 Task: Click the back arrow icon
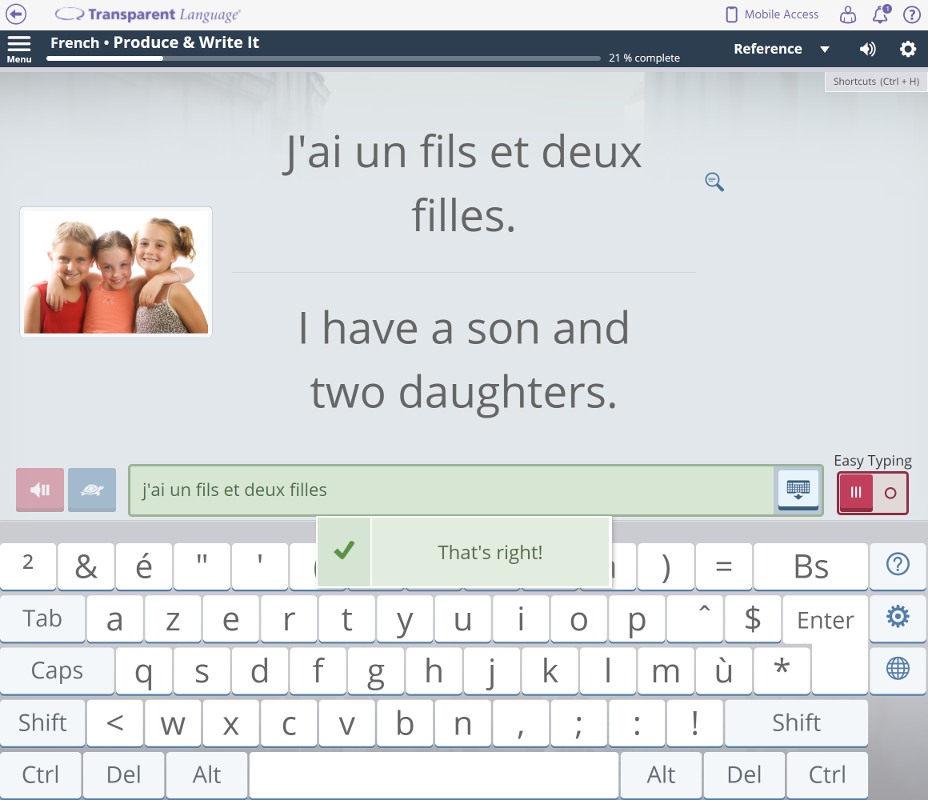click(x=16, y=14)
